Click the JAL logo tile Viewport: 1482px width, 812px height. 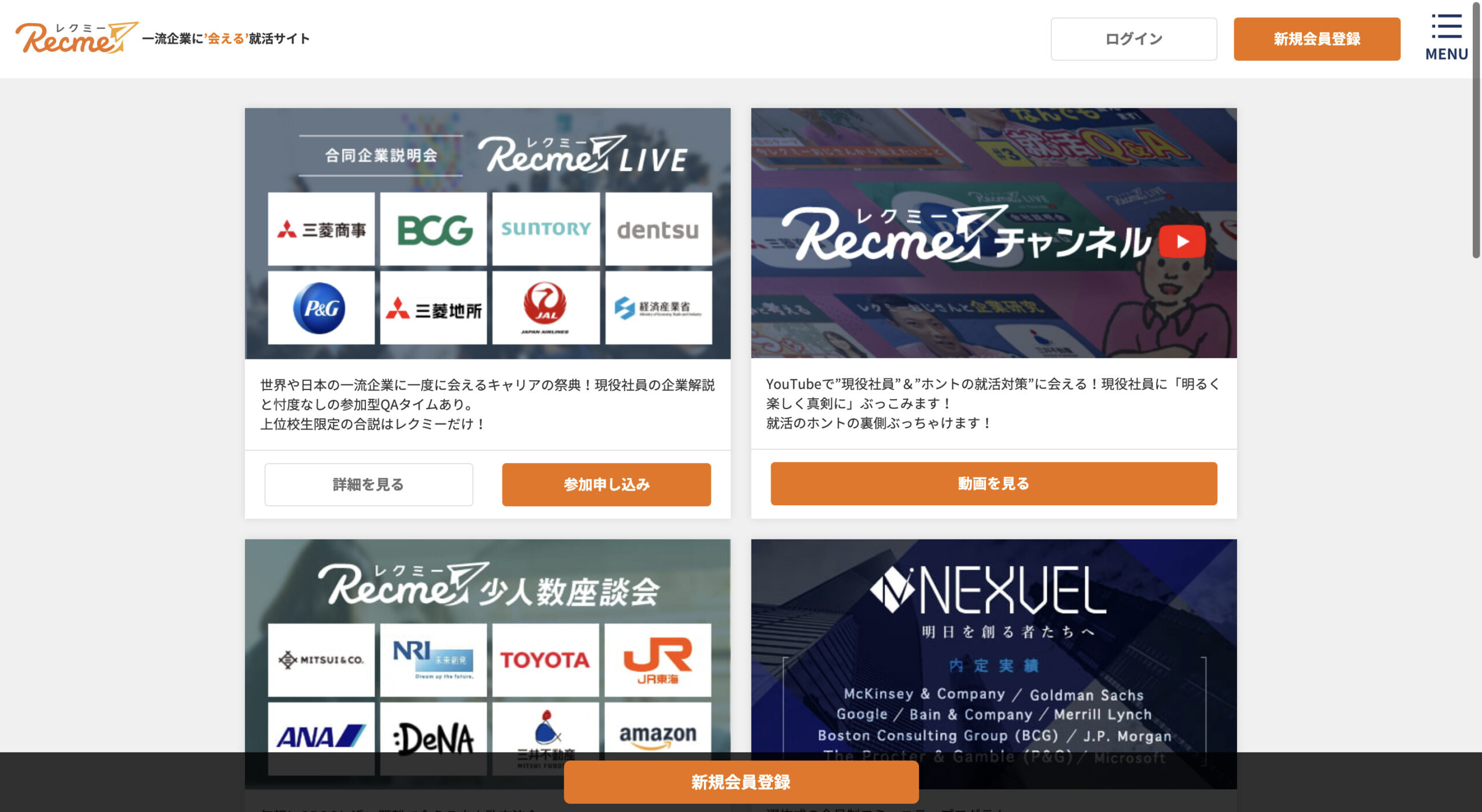coord(546,308)
